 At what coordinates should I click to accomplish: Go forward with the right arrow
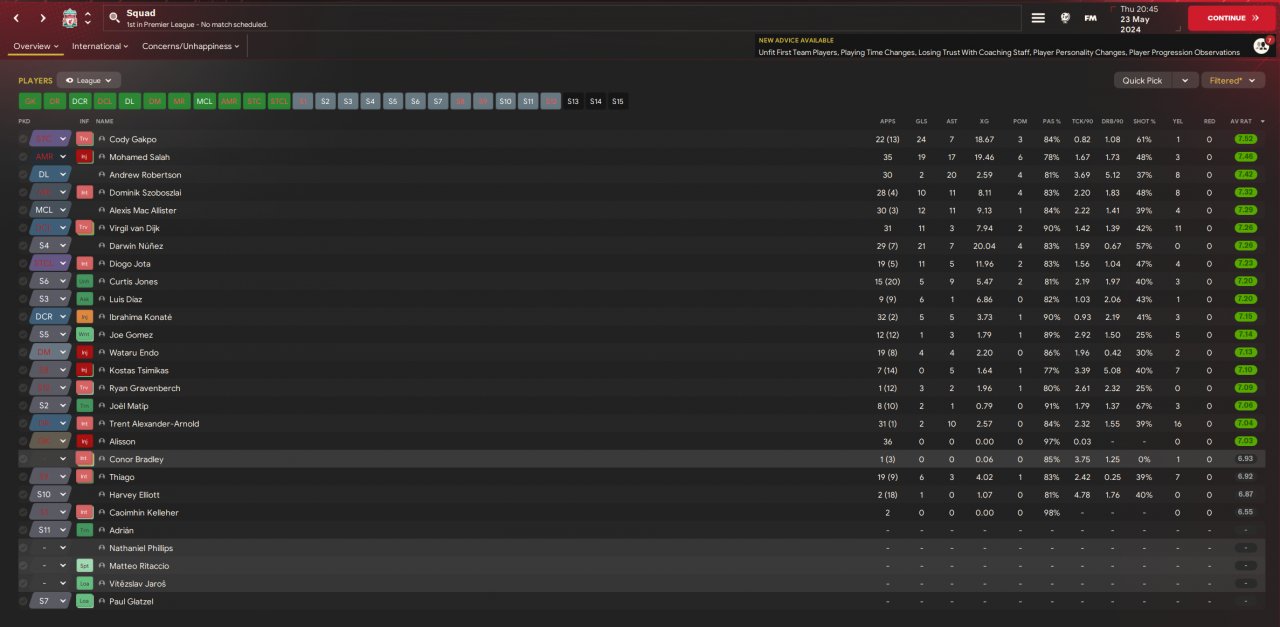43,18
